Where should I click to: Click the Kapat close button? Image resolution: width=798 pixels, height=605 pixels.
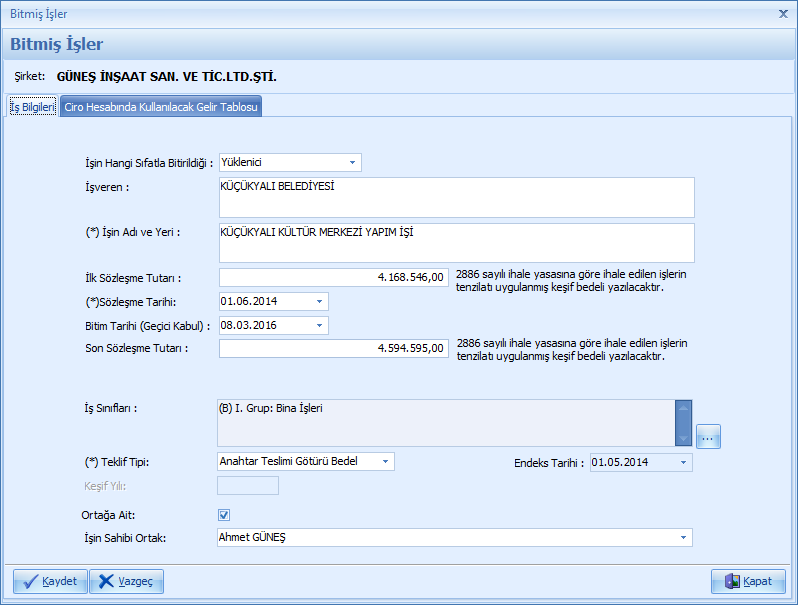747,581
